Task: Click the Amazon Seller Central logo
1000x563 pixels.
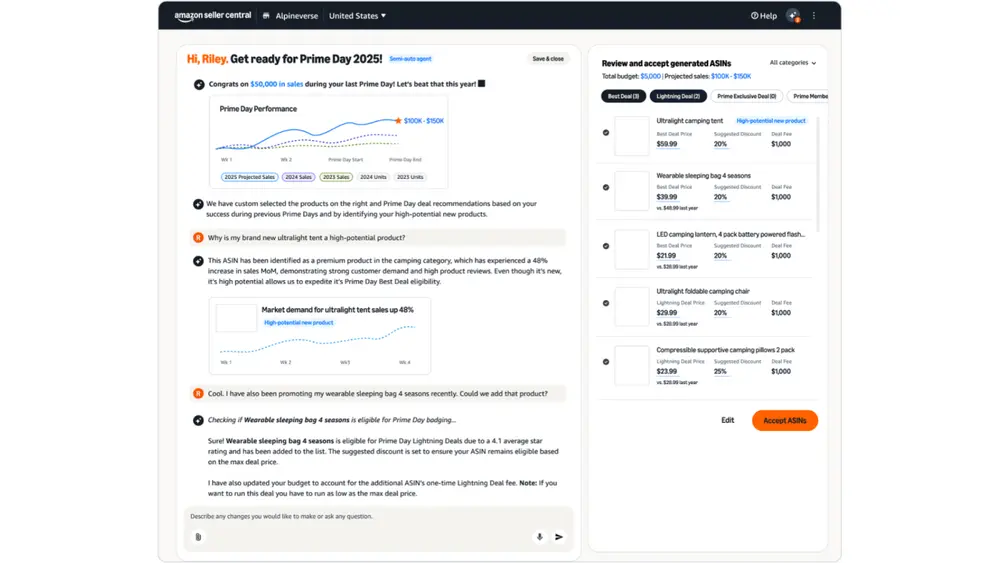Action: coord(213,16)
